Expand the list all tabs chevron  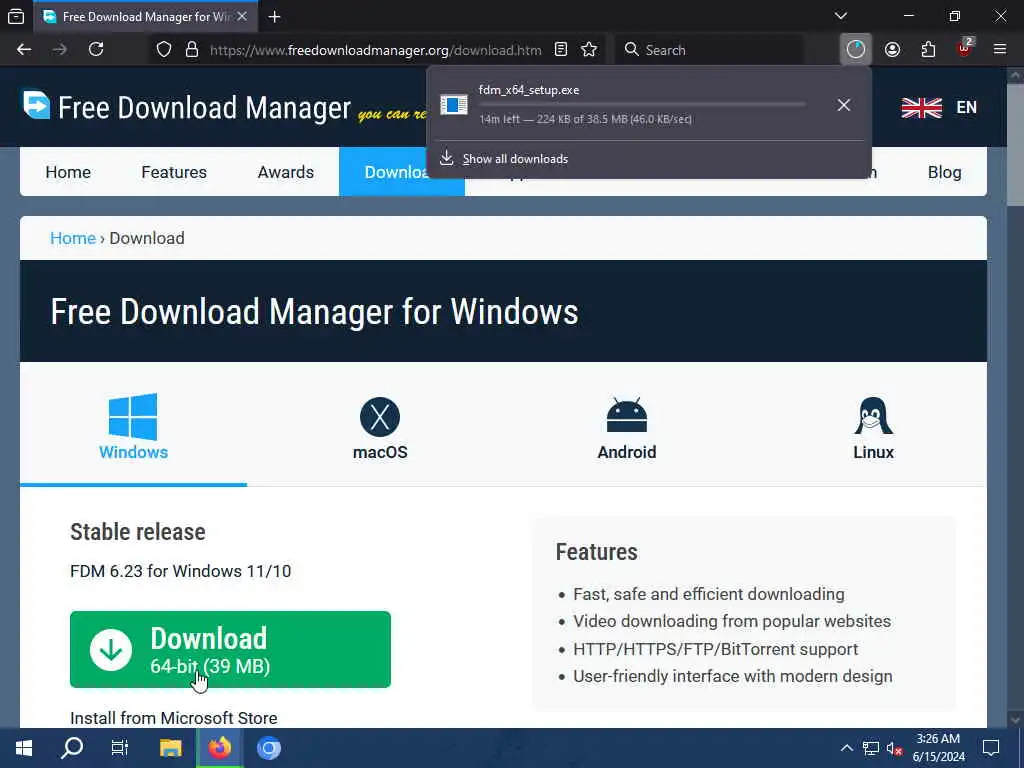(841, 16)
